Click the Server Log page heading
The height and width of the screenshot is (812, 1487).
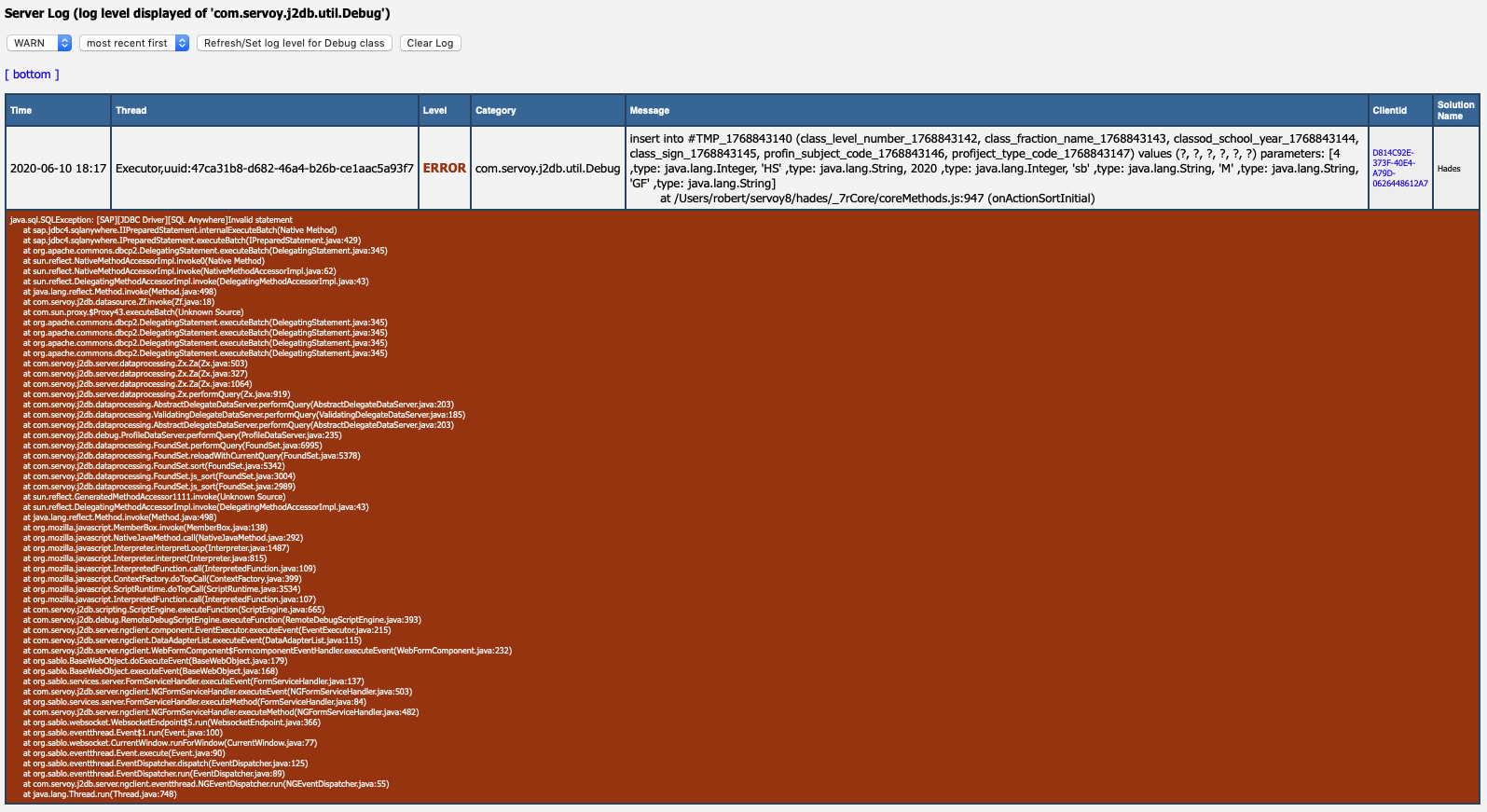197,13
